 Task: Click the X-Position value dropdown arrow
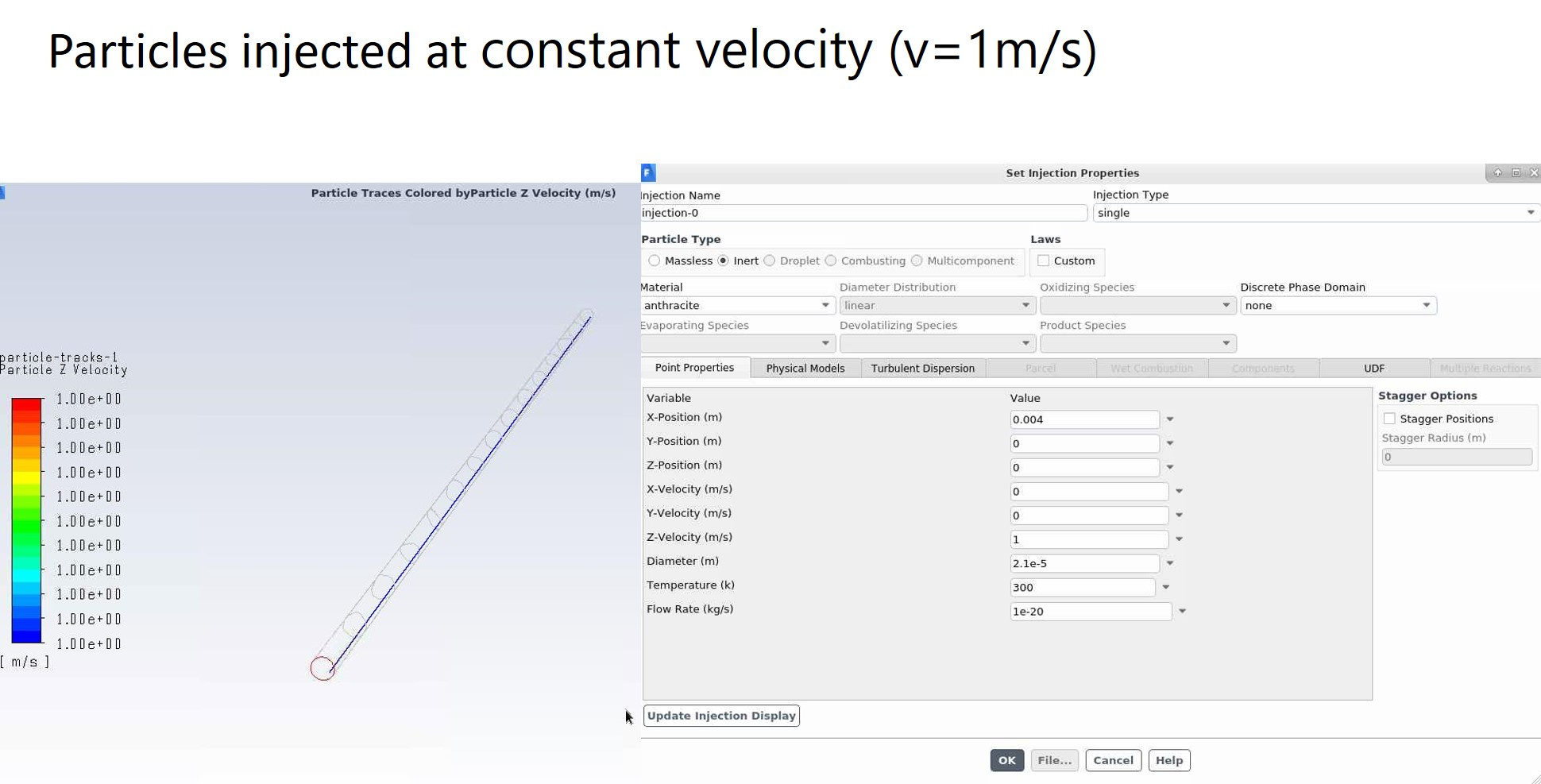tap(1170, 419)
